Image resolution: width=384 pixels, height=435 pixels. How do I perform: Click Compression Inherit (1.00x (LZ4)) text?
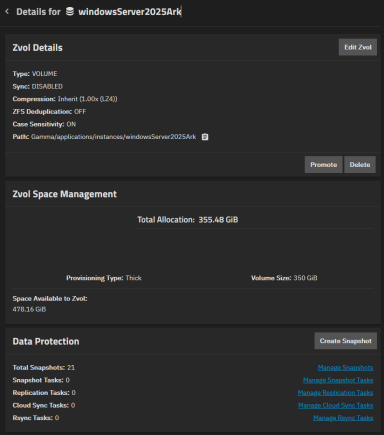point(65,99)
